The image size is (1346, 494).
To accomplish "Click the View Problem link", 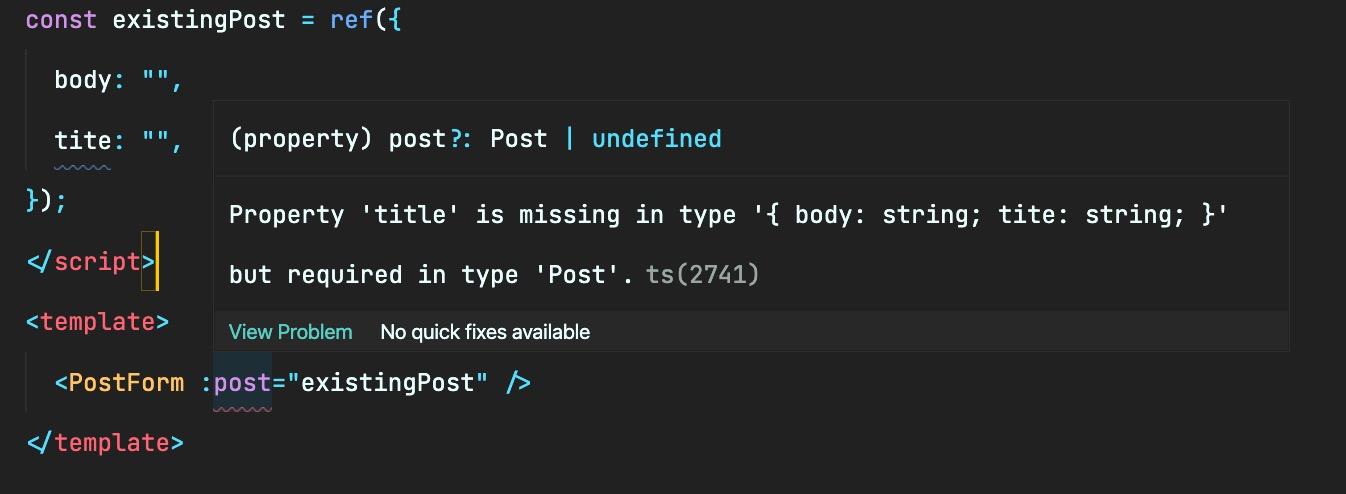I will tap(290, 332).
